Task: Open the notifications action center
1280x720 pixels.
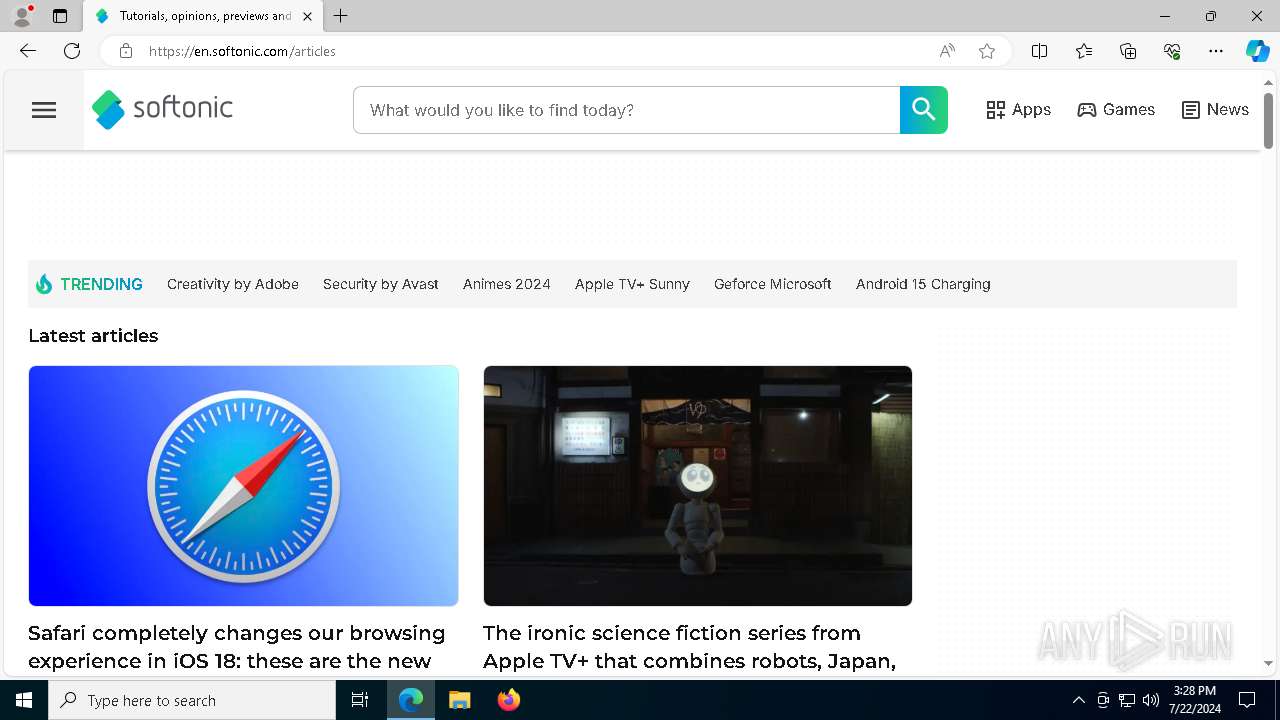Action: pyautogui.click(x=1247, y=700)
